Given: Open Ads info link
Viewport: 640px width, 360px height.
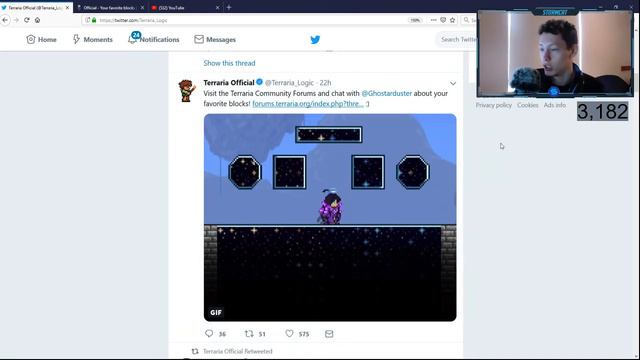Looking at the screenshot, I should [x=555, y=105].
